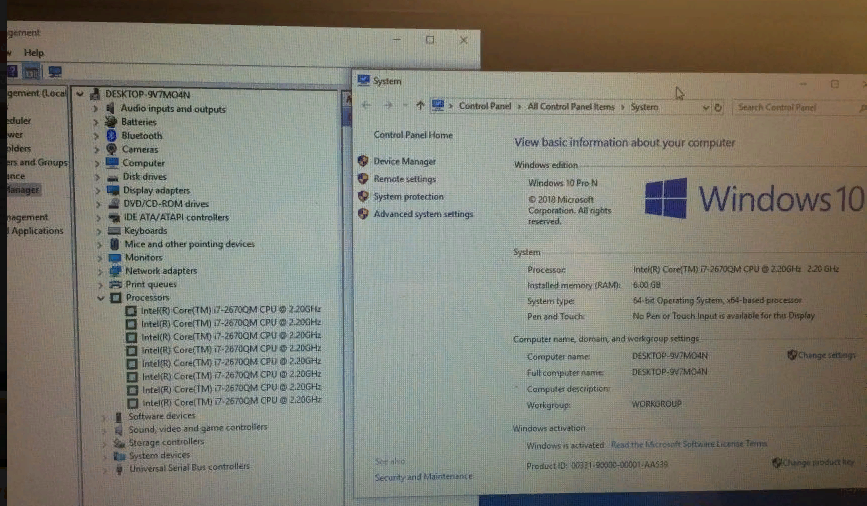Screen dimensions: 867x506
Task: Collapse the DESKTOP-9V7MO4N root node
Action: tap(80, 94)
